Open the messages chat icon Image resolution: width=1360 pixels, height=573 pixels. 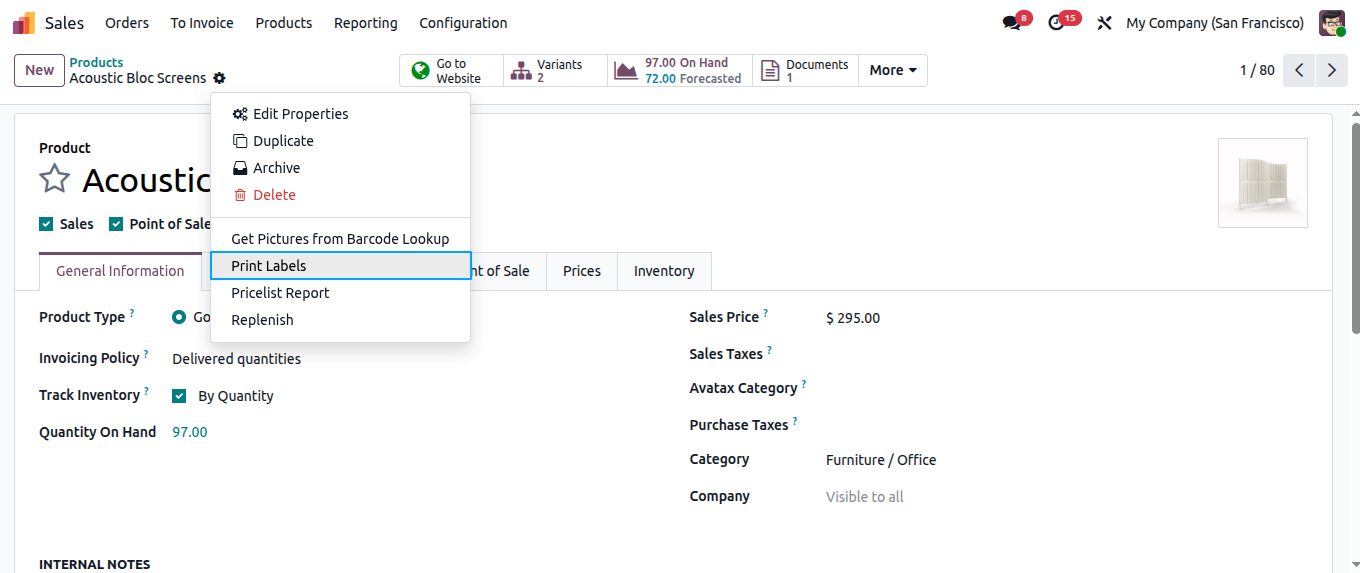(1011, 23)
